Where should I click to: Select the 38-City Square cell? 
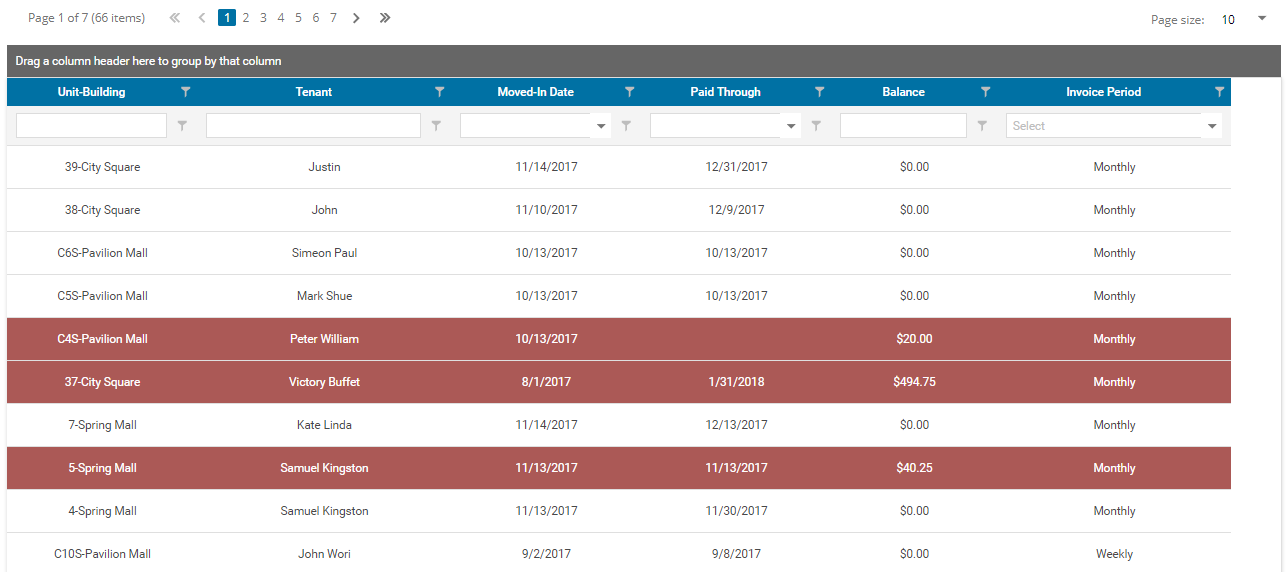pyautogui.click(x=102, y=210)
